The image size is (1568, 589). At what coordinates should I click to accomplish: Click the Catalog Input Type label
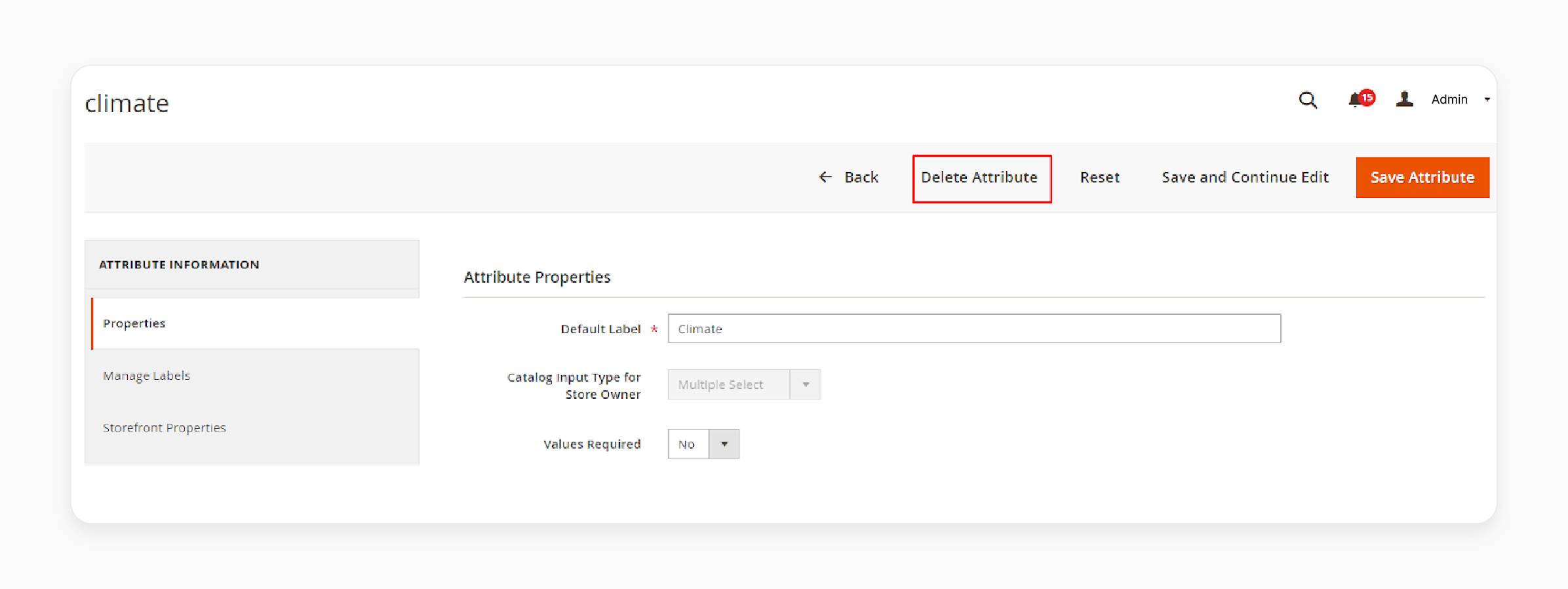(x=574, y=386)
